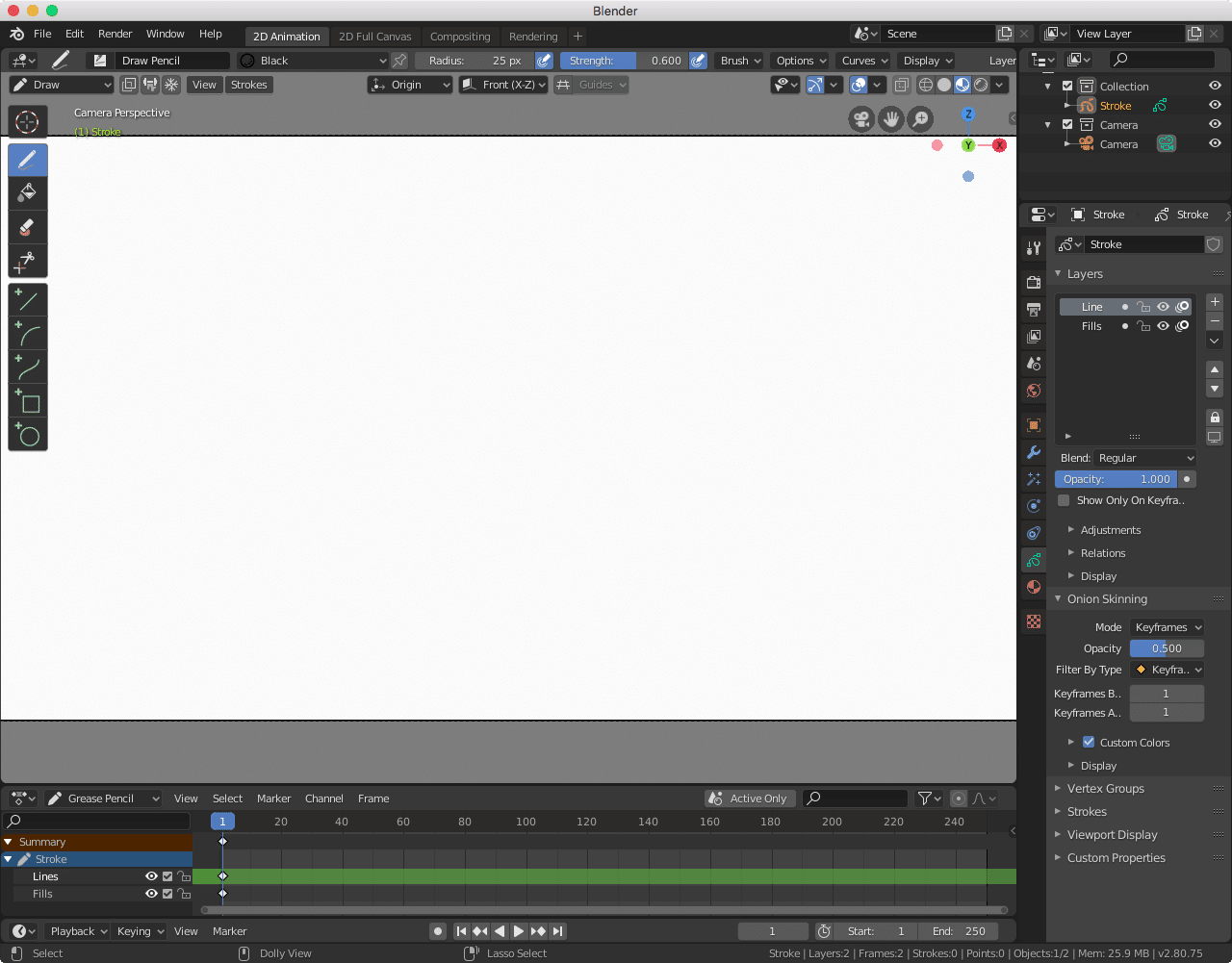This screenshot has width=1232, height=963.
Task: Jump to end frame
Action: [557, 931]
